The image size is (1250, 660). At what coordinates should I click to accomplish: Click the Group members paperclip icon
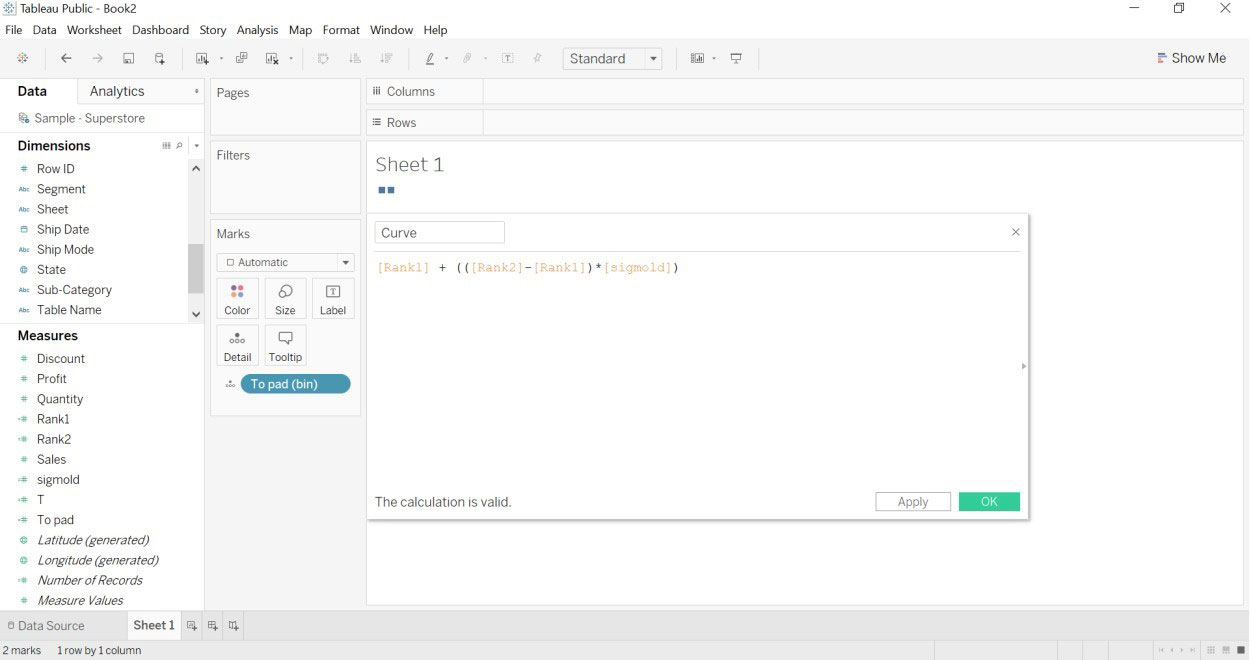coord(467,59)
